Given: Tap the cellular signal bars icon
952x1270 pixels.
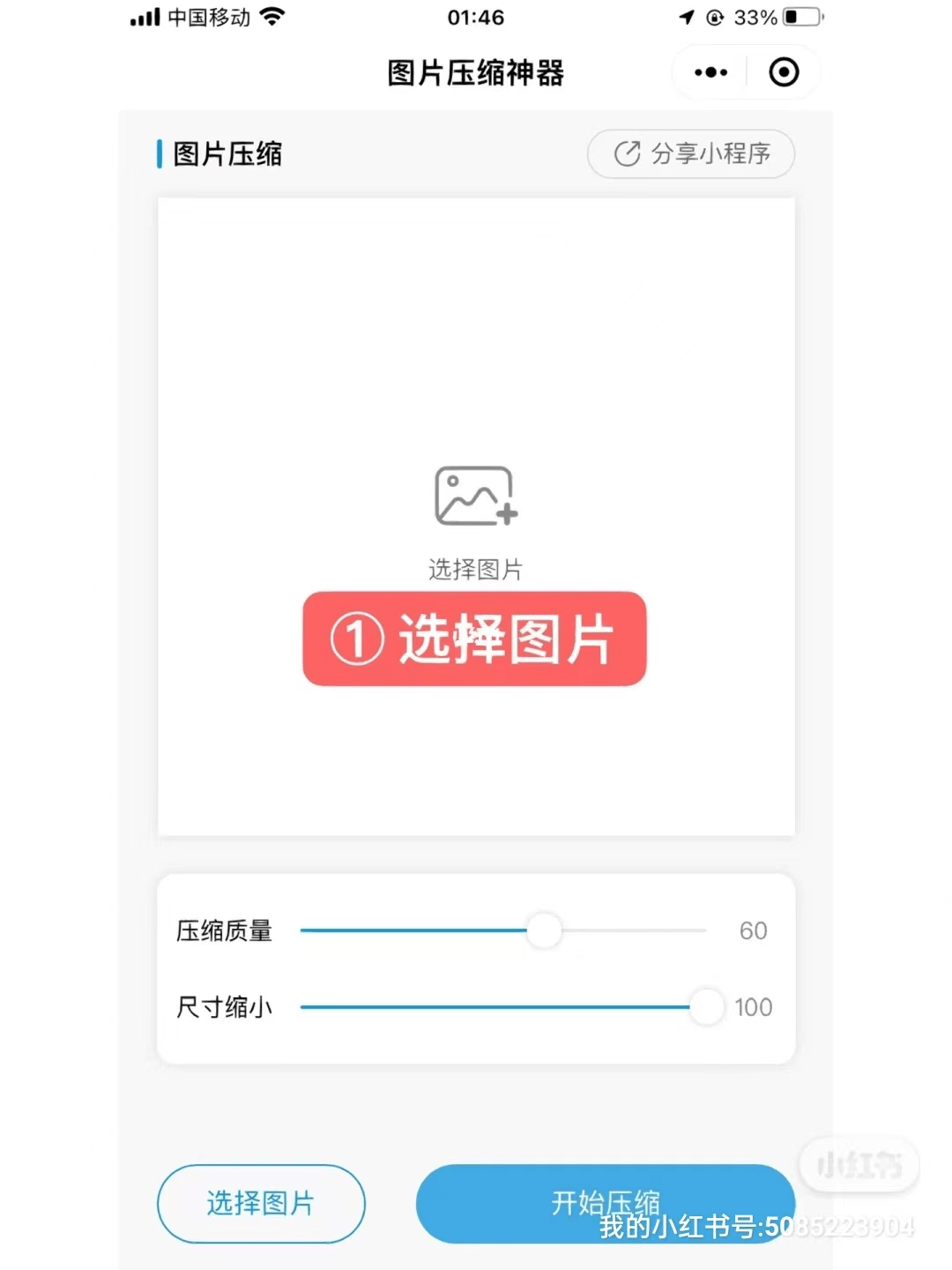Looking at the screenshot, I should [145, 17].
